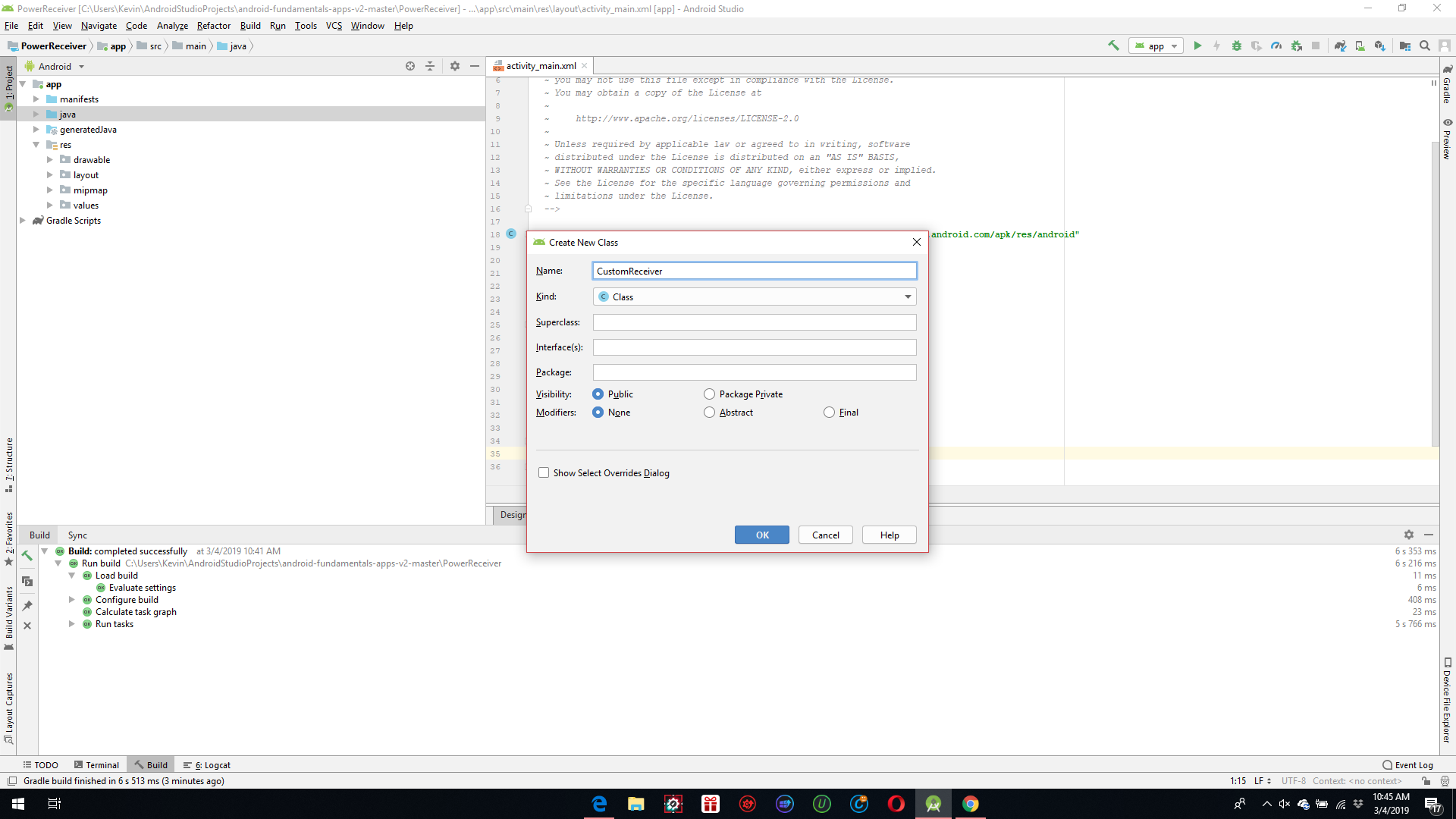Open the Terminal tool window tab
Image resolution: width=1456 pixels, height=819 pixels.
pyautogui.click(x=96, y=764)
